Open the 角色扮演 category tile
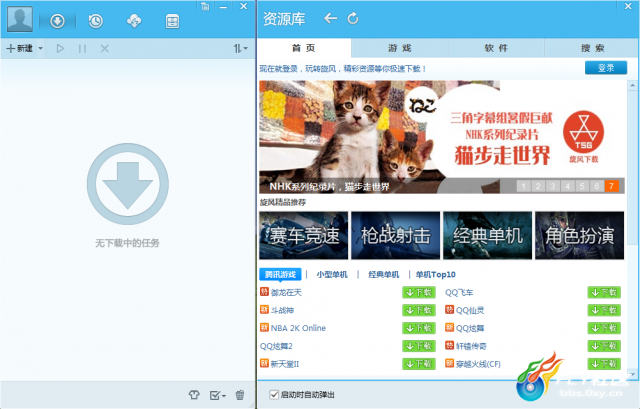This screenshot has height=409, width=640. click(x=580, y=236)
